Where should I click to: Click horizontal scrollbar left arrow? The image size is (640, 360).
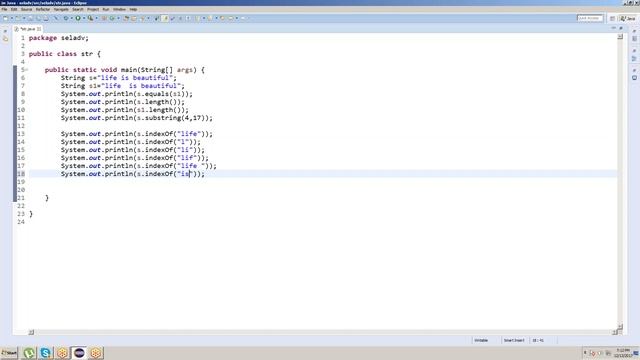31,332
